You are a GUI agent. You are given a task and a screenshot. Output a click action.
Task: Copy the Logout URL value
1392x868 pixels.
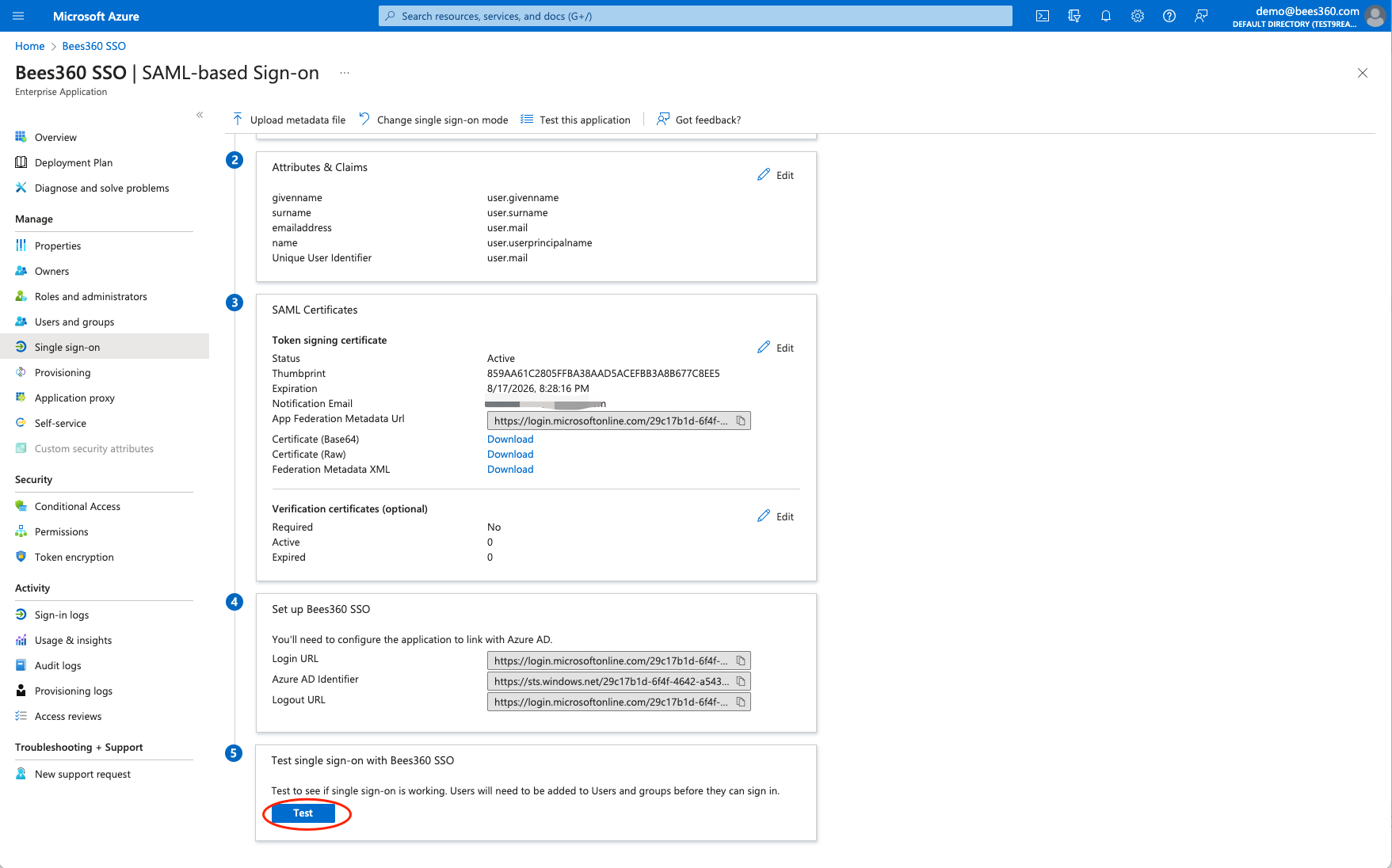[x=741, y=702]
